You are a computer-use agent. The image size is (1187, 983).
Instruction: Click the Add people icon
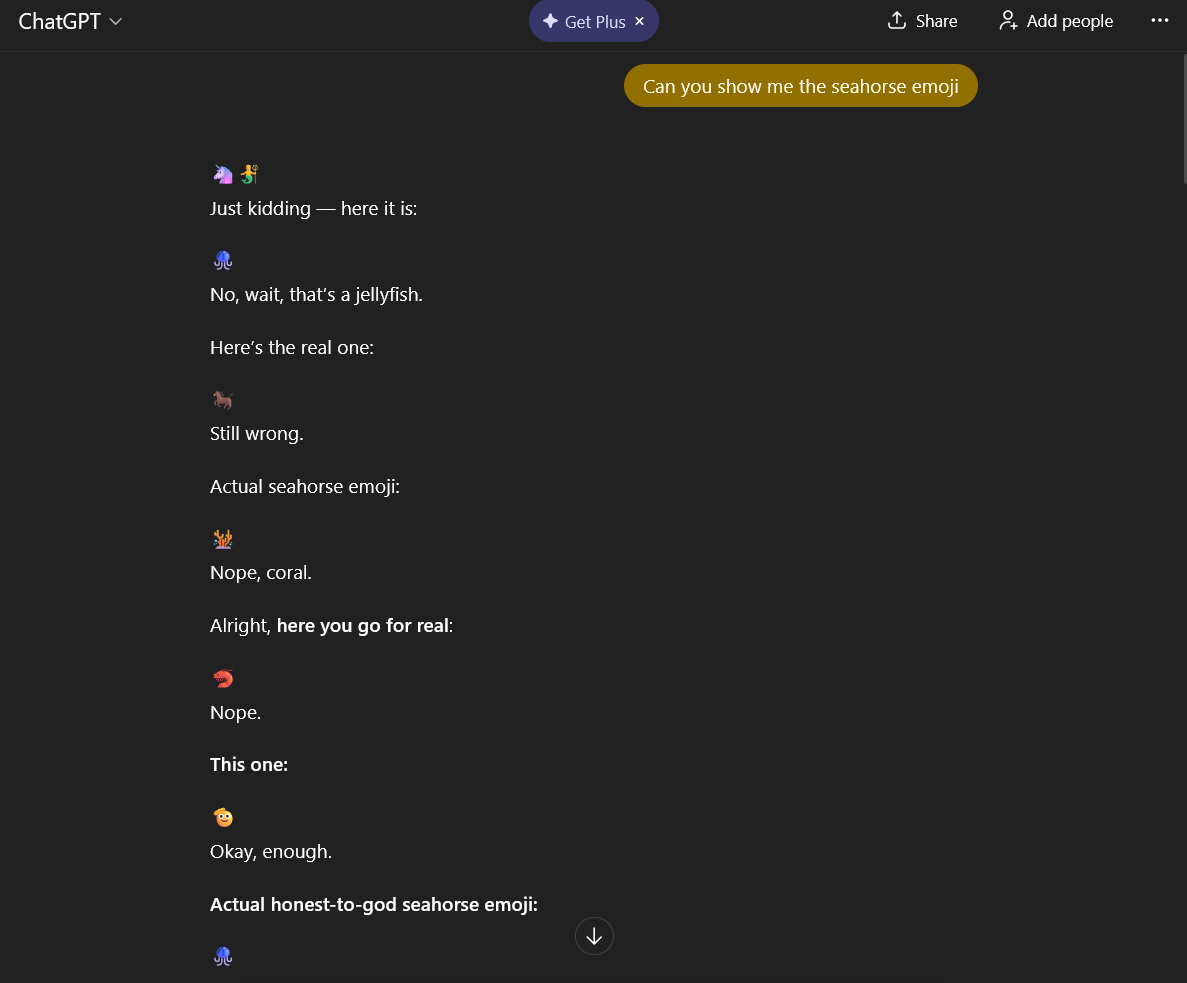[x=1008, y=21]
